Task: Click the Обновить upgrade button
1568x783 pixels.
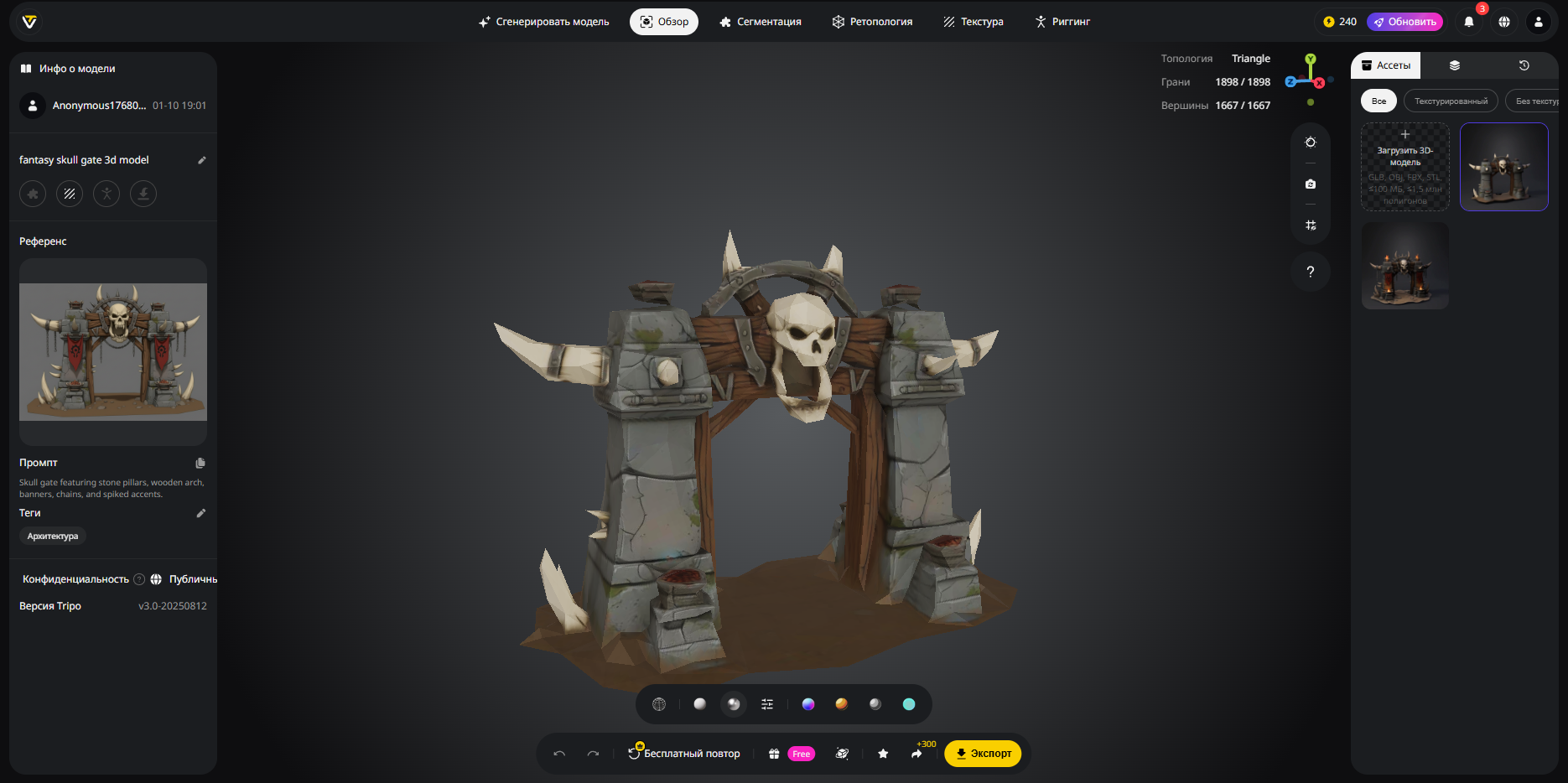Action: [1404, 22]
